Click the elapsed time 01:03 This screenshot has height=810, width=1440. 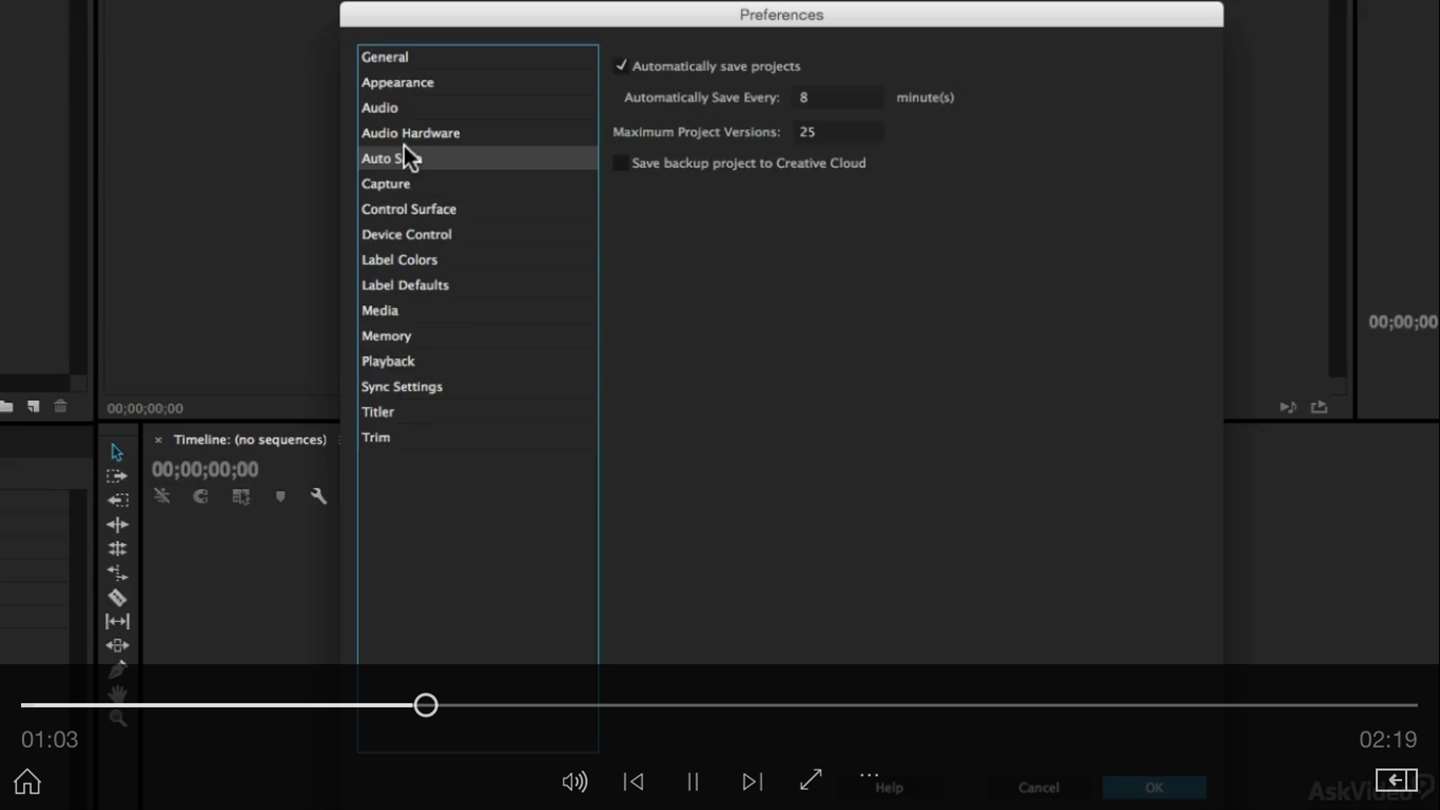click(x=50, y=740)
